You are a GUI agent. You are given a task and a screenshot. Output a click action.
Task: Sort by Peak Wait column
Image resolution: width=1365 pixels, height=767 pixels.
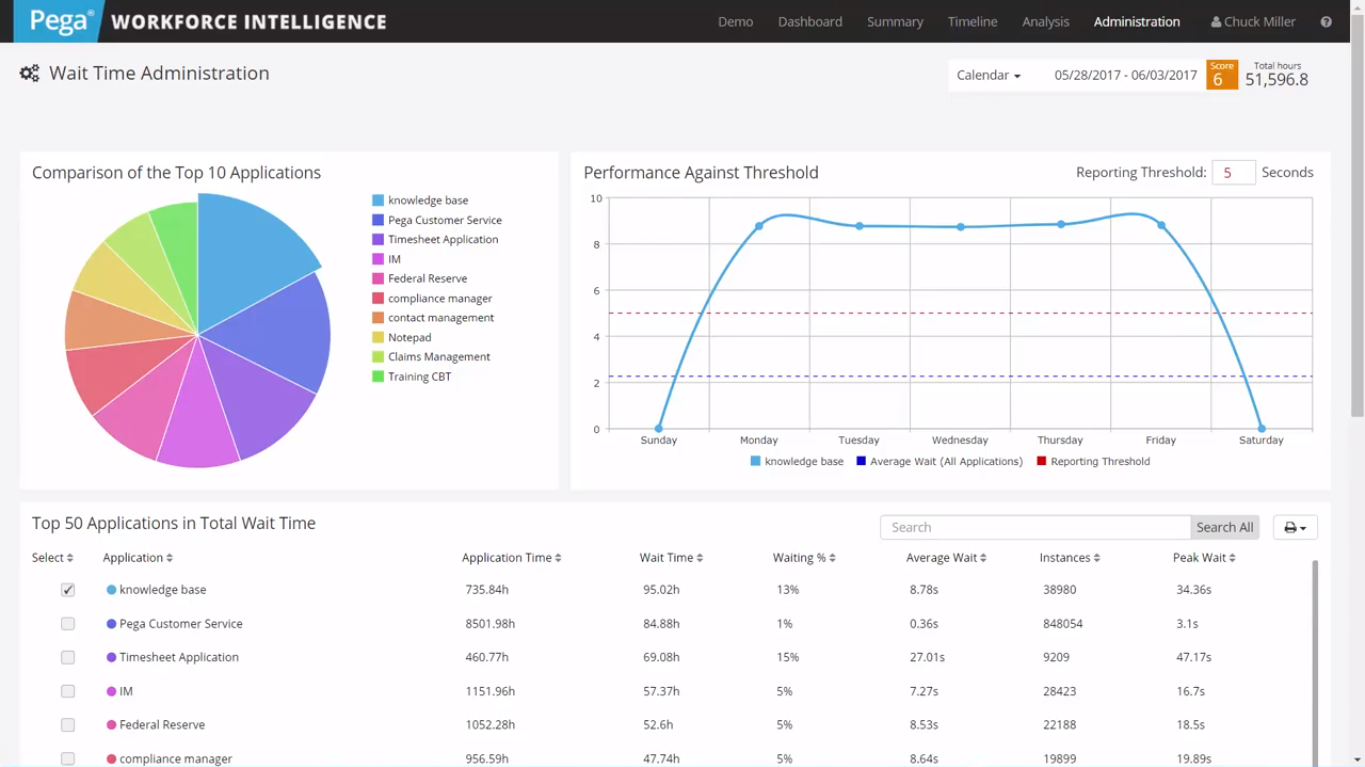point(1204,558)
